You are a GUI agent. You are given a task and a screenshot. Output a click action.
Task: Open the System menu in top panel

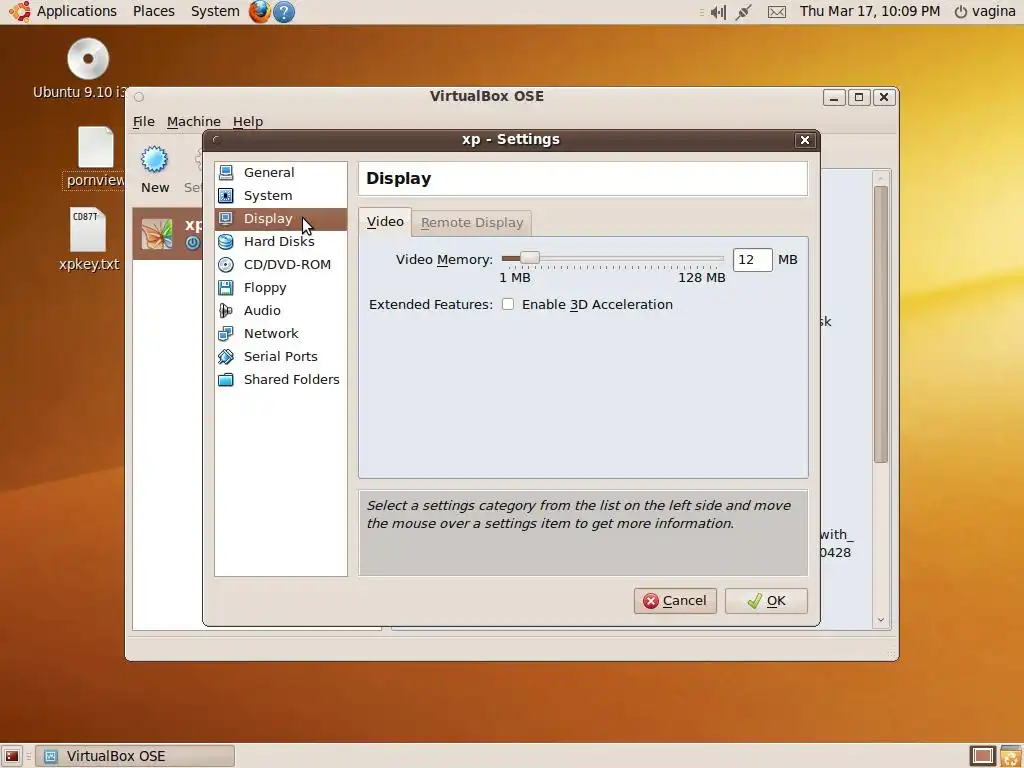[x=215, y=11]
